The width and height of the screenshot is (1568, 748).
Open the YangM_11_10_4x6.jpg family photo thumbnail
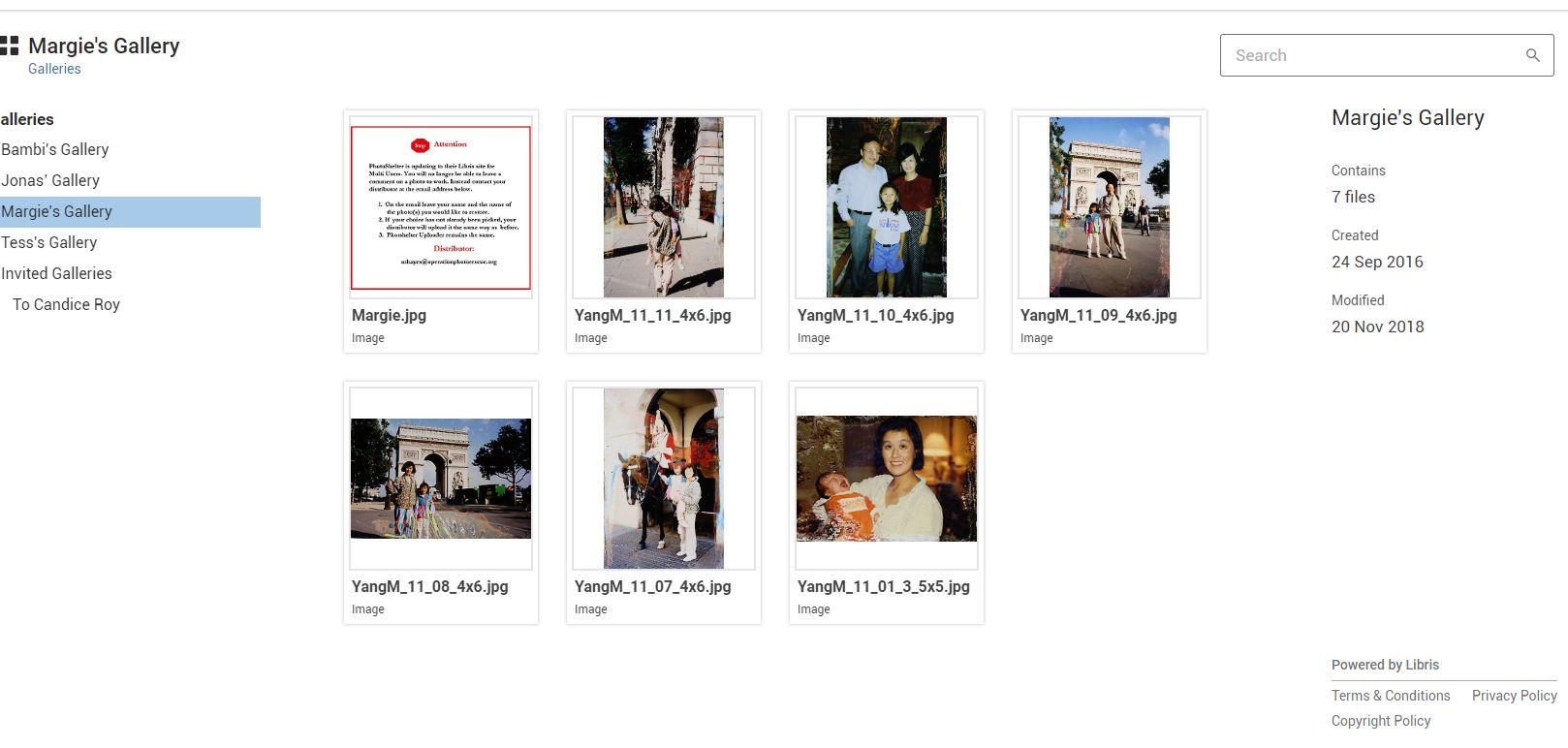pos(887,207)
